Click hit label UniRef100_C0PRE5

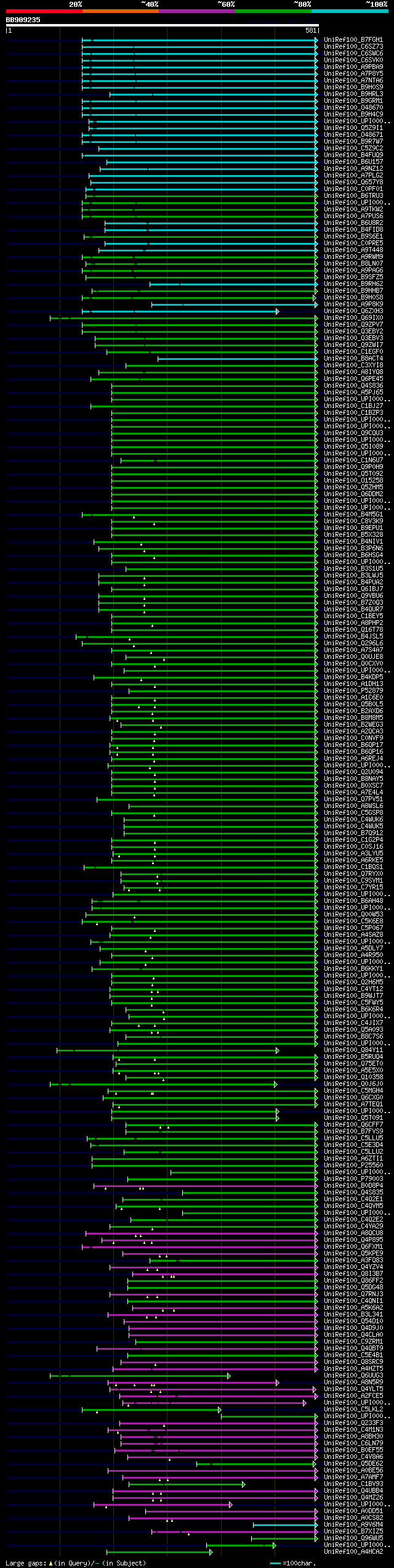point(353,243)
